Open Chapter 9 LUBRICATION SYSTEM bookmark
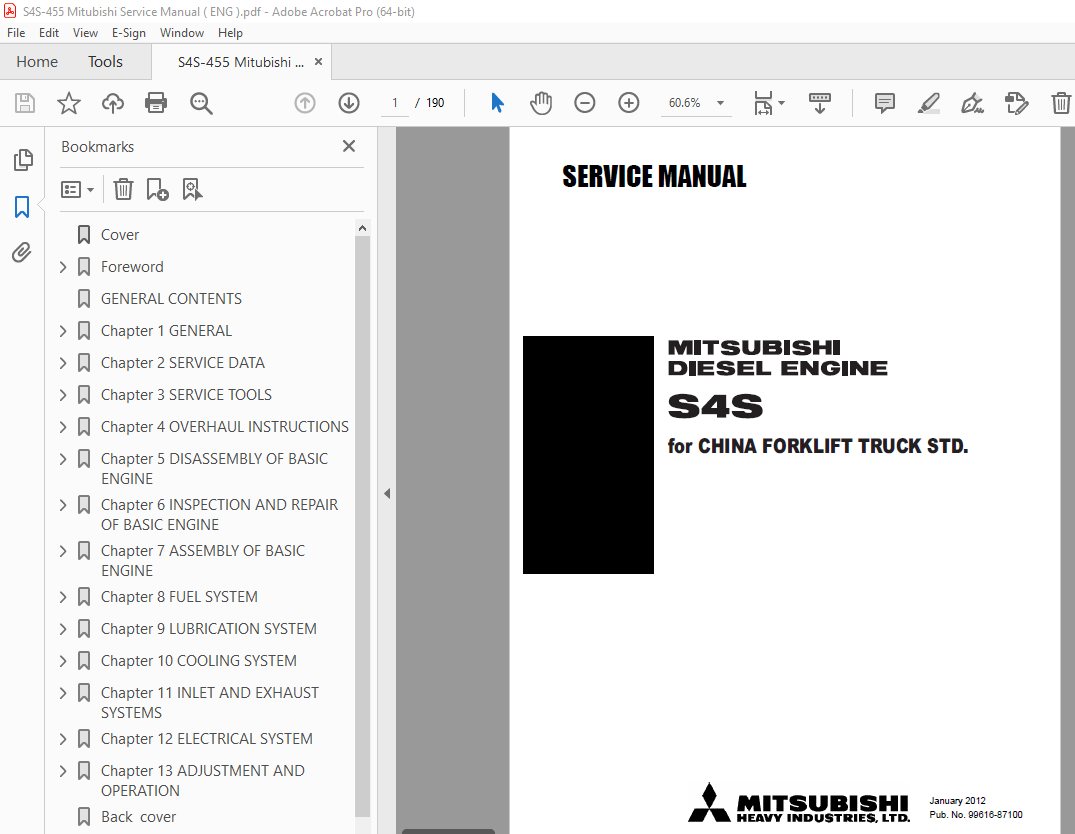 pyautogui.click(x=209, y=629)
